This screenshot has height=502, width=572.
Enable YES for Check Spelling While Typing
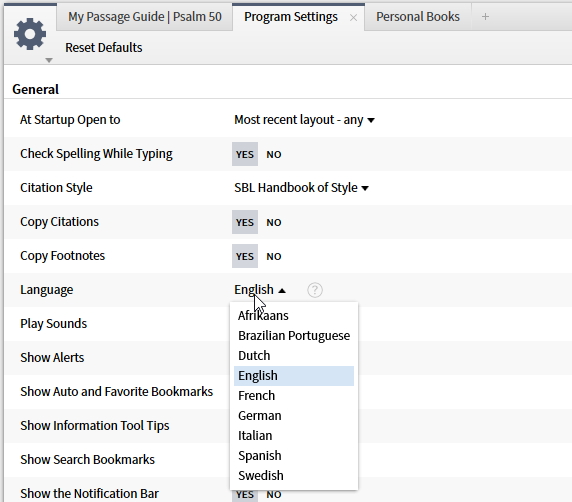click(x=245, y=154)
